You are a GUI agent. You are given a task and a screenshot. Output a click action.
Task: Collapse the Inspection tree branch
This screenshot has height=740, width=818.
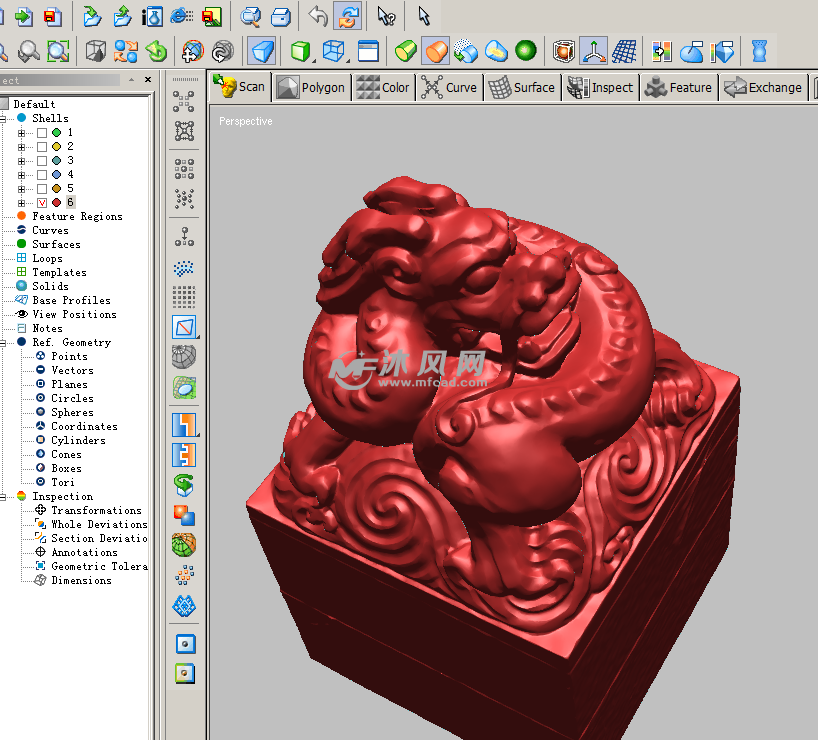[x=4, y=497]
